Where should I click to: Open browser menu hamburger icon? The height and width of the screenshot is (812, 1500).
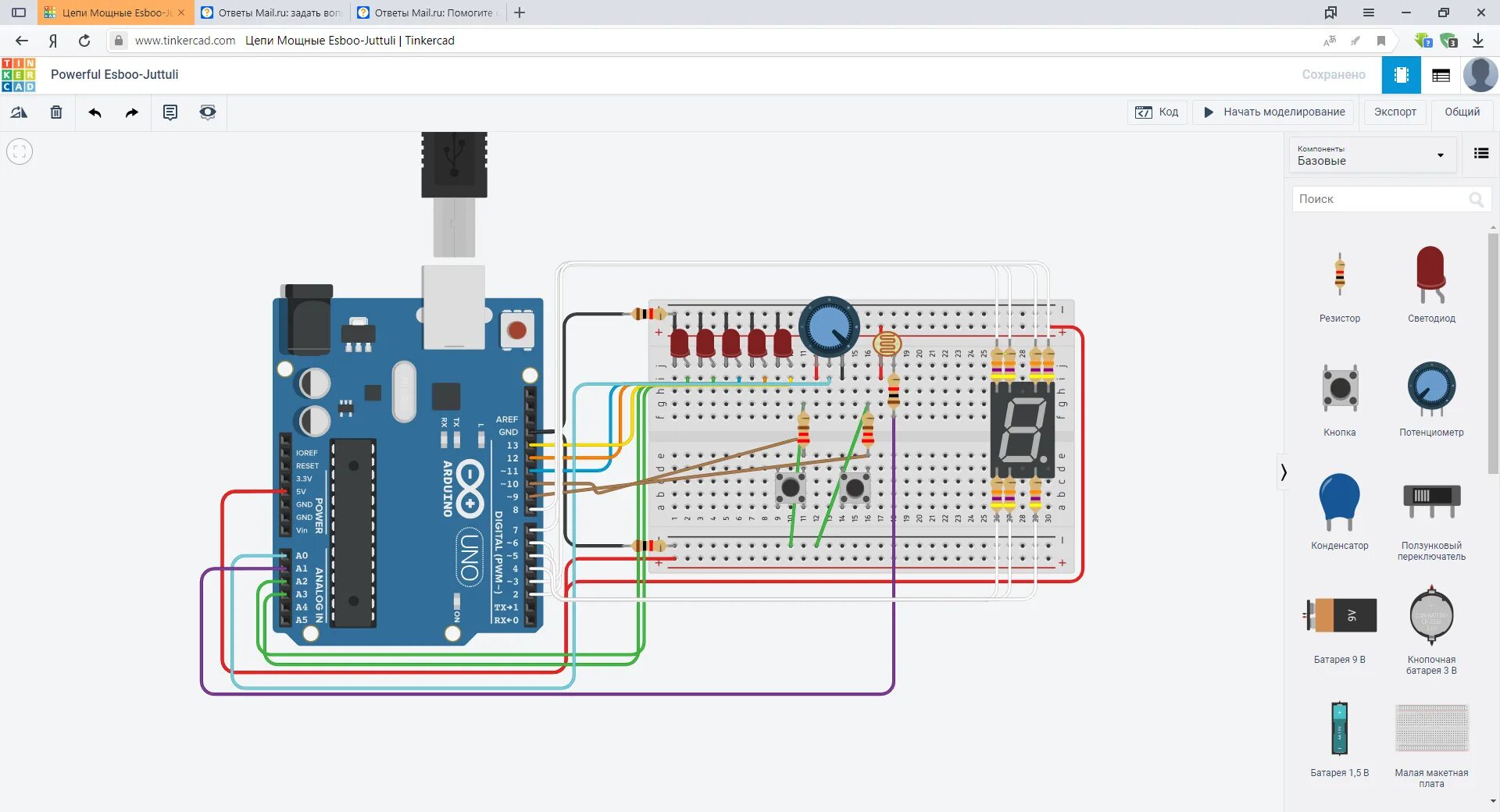pyautogui.click(x=1369, y=12)
